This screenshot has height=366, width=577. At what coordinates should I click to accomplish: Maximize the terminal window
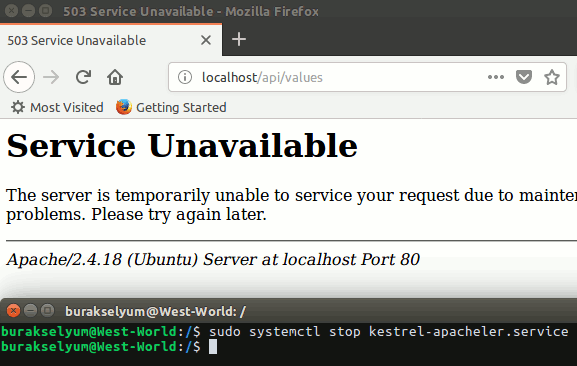[47, 311]
